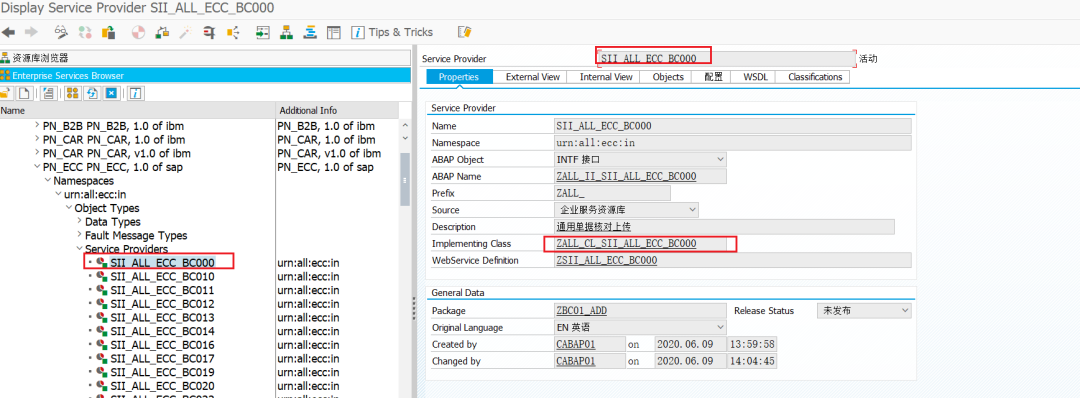This screenshot has height=398, width=1080.
Task: Click the Created by CABAP01 link
Action: click(x=576, y=344)
